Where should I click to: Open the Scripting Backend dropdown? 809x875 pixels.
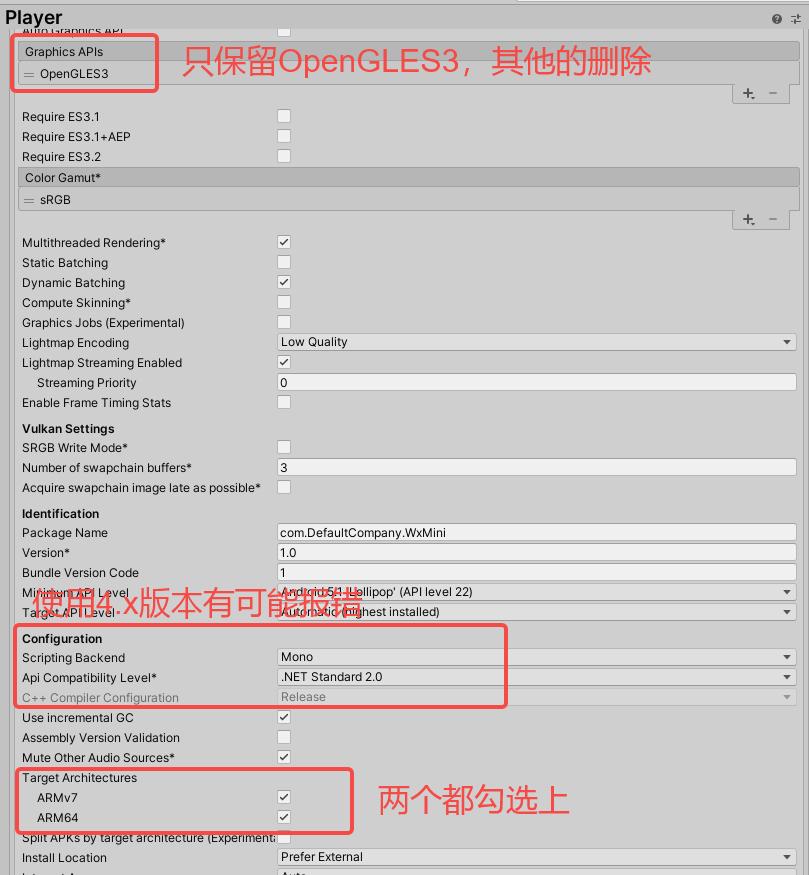coord(537,657)
